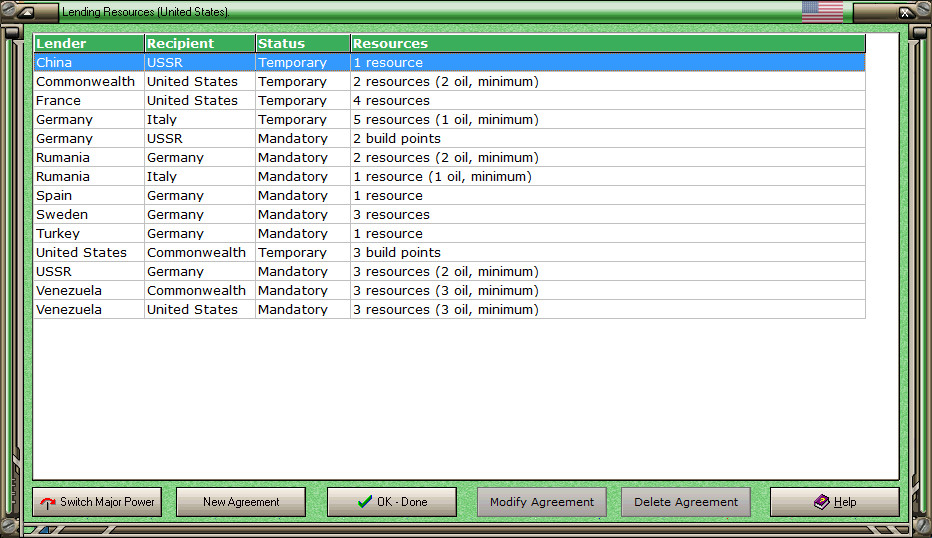Viewport: 932px width, 538px height.
Task: Sort by the Lender column header
Action: [x=89, y=43]
